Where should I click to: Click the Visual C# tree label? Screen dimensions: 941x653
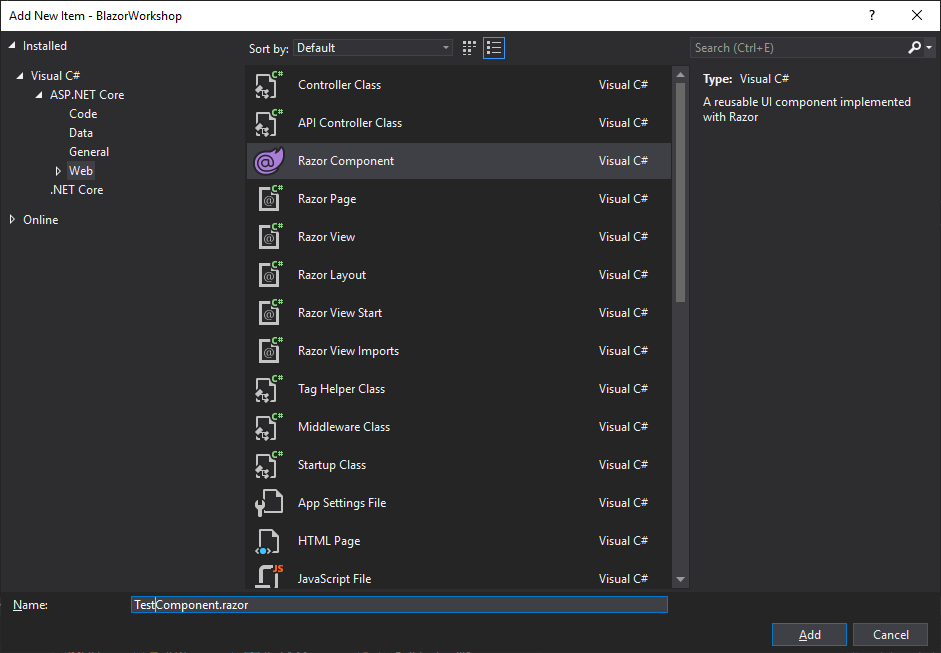point(55,76)
